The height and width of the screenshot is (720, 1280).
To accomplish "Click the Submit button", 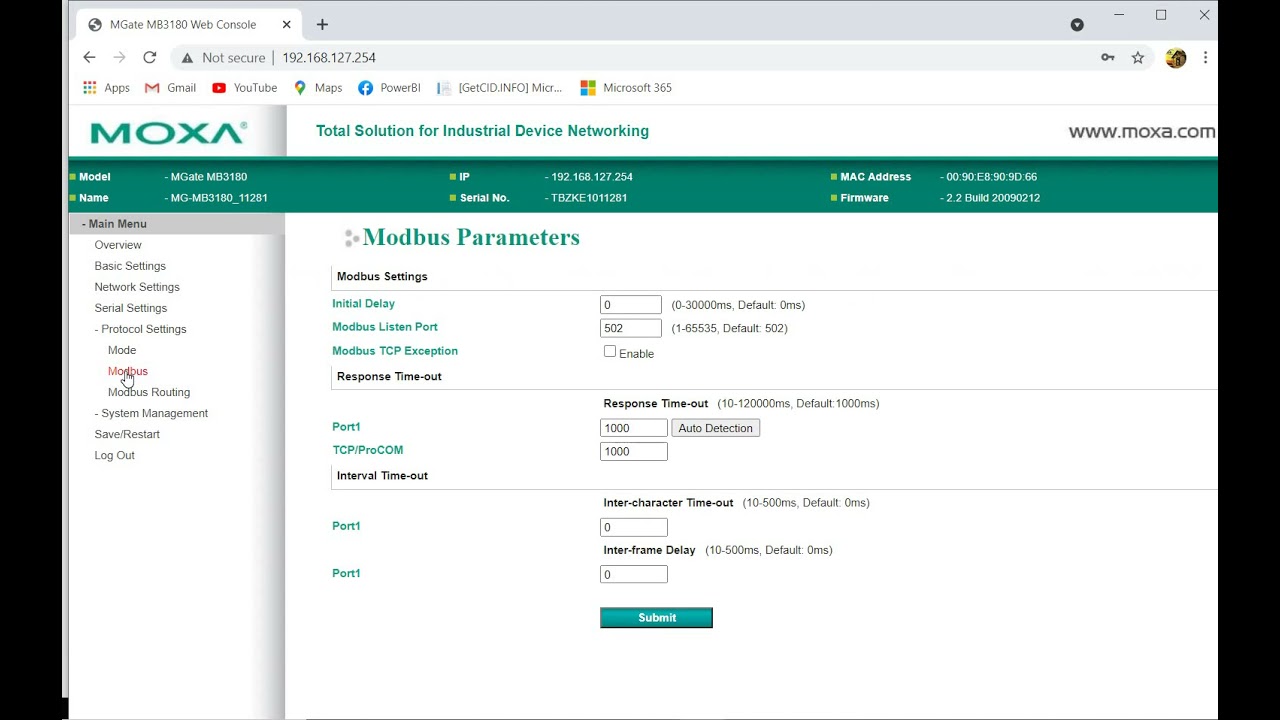I will click(656, 618).
